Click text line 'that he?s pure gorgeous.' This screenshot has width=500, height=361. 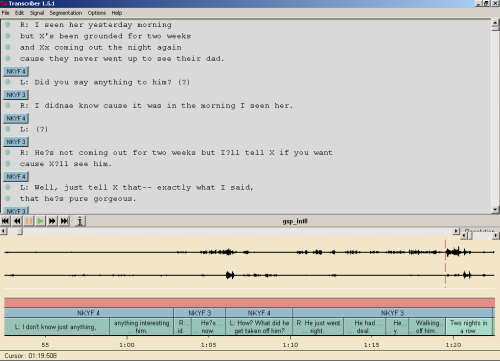click(x=77, y=199)
